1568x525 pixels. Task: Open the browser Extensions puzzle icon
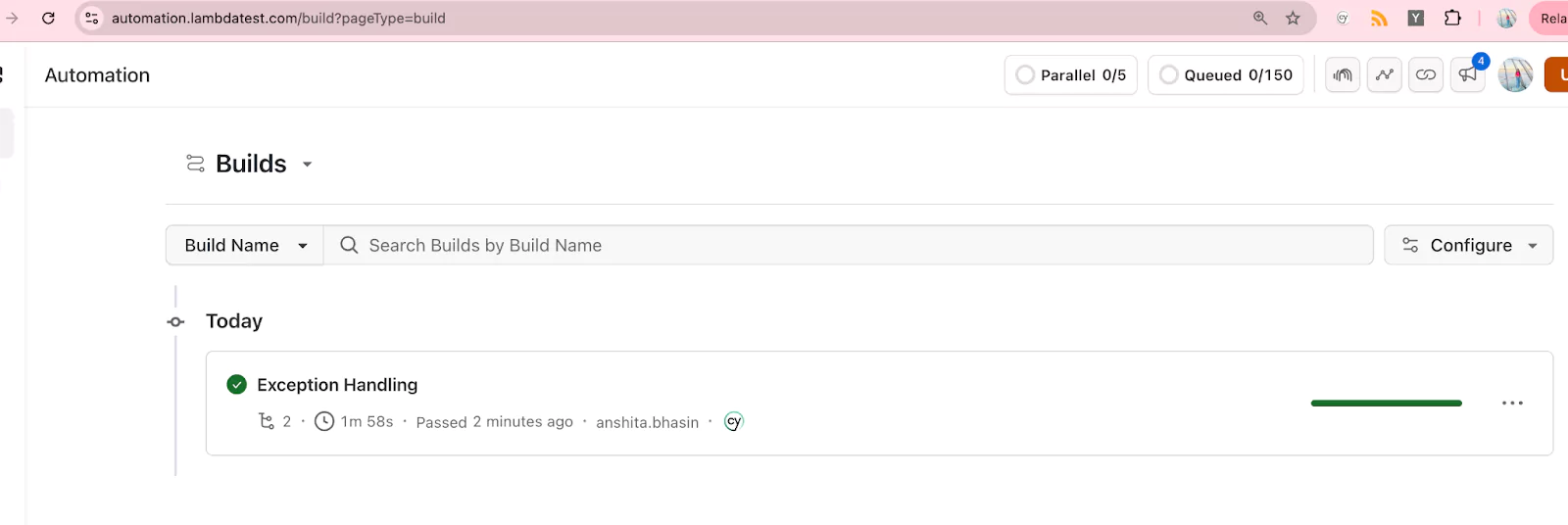click(x=1452, y=19)
